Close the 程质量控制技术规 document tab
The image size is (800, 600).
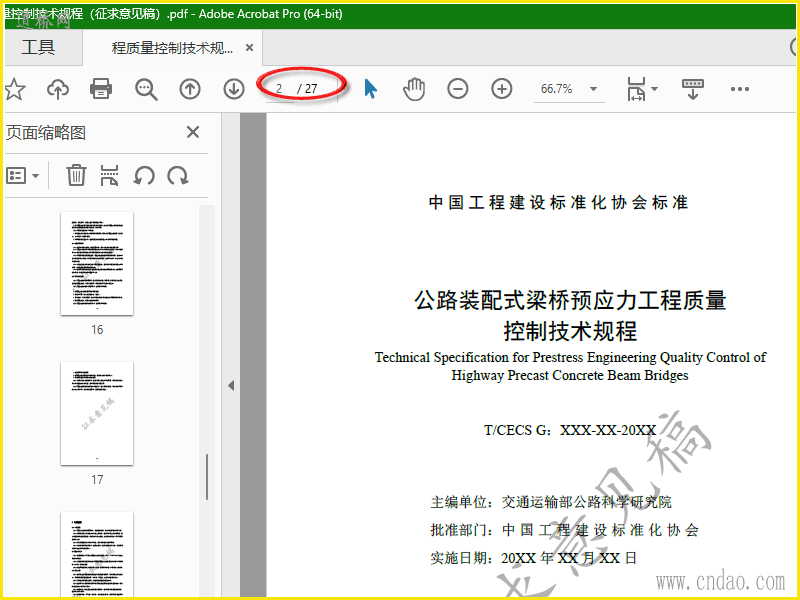pos(249,47)
